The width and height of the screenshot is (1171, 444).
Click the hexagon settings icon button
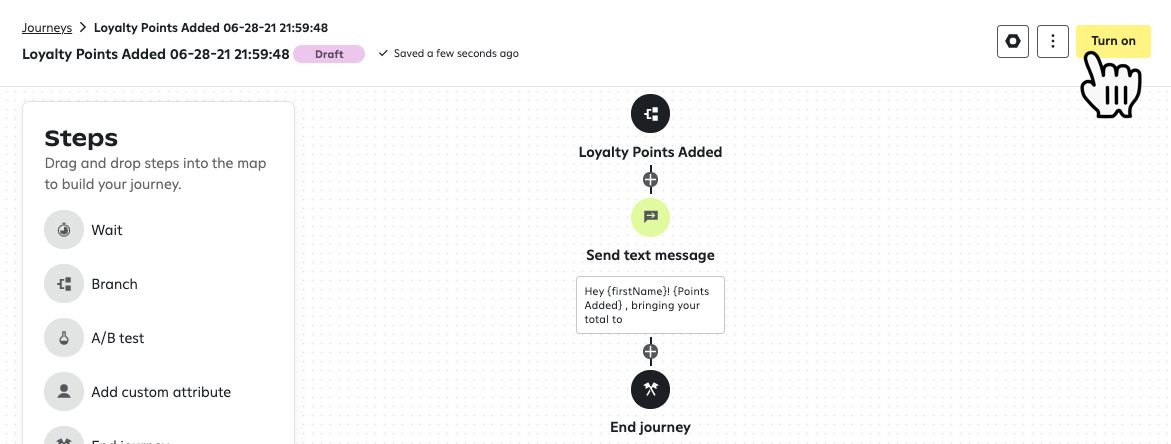click(1013, 41)
